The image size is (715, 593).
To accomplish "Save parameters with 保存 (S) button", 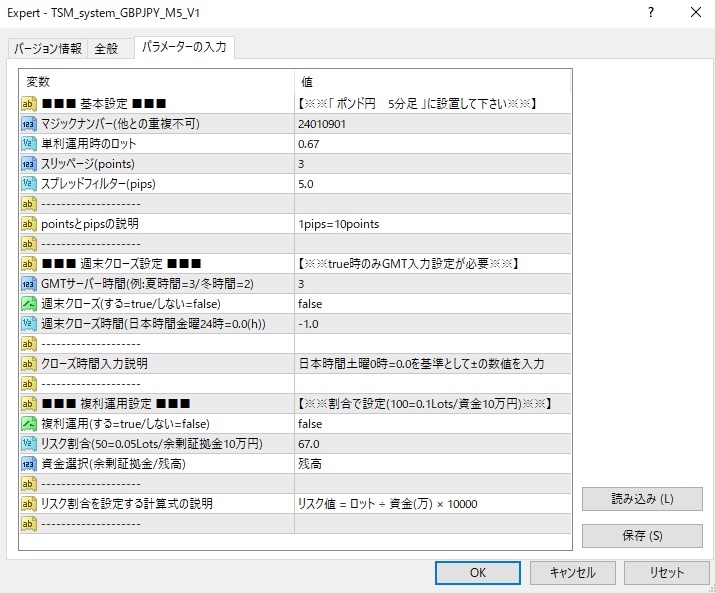I will point(642,536).
